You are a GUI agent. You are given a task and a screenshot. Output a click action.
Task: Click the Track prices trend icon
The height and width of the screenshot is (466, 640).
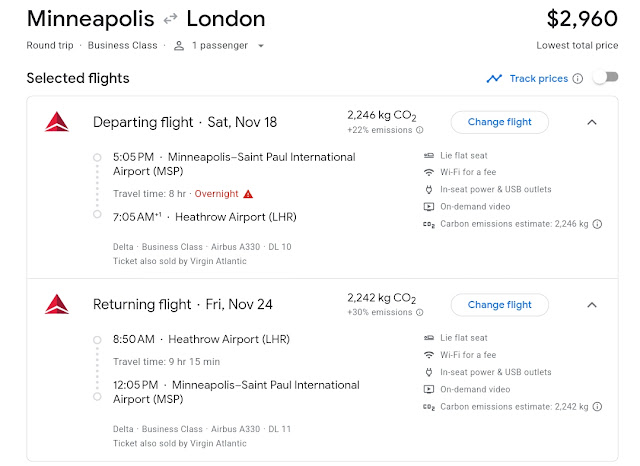pos(494,78)
